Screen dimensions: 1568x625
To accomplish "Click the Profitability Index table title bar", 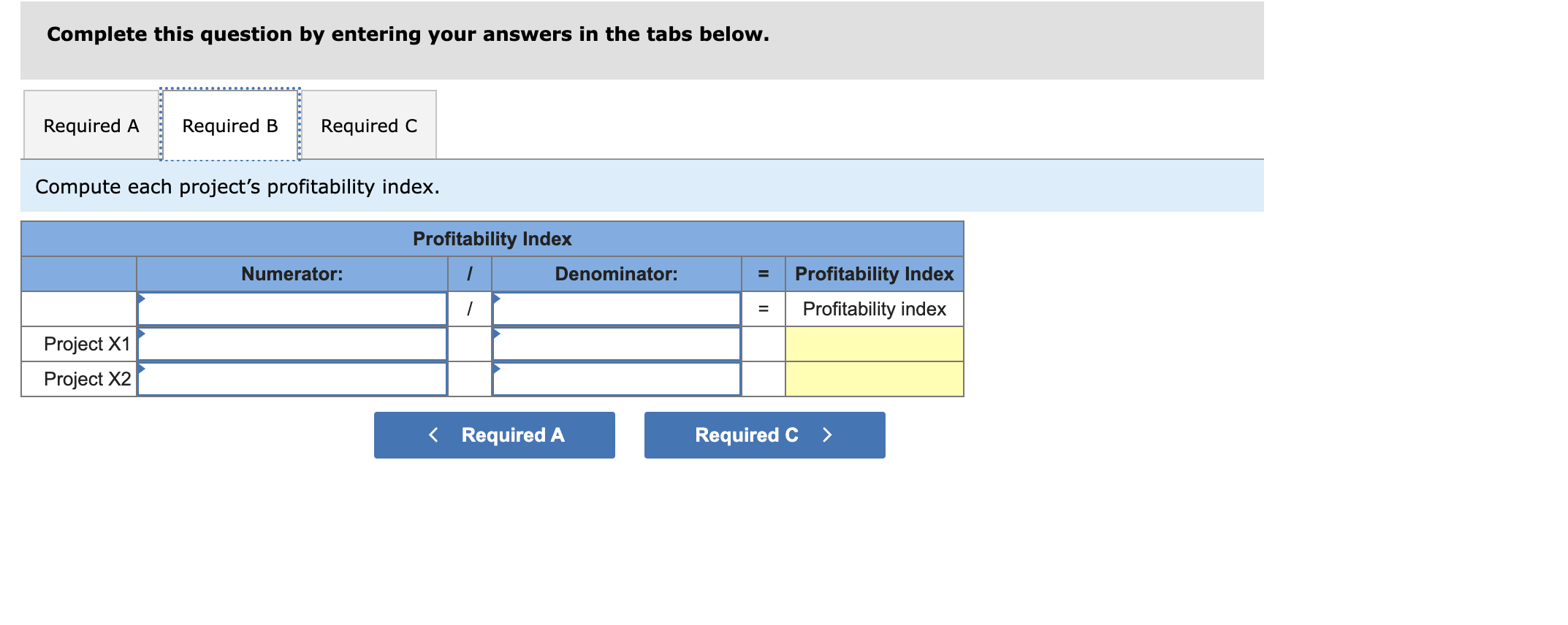I will pyautogui.click(x=492, y=238).
